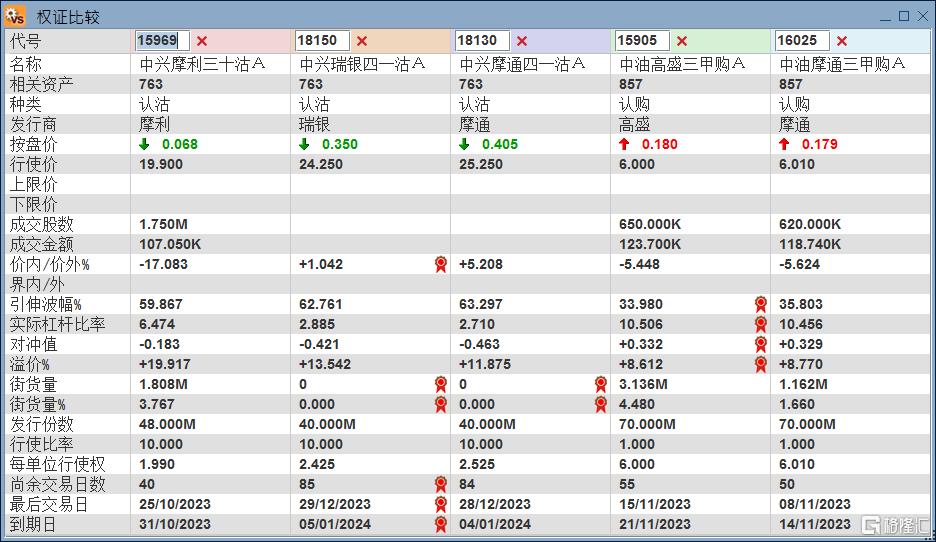Click the award ribbon beside +1.042
Screen dimensions: 936x542
pos(441,264)
